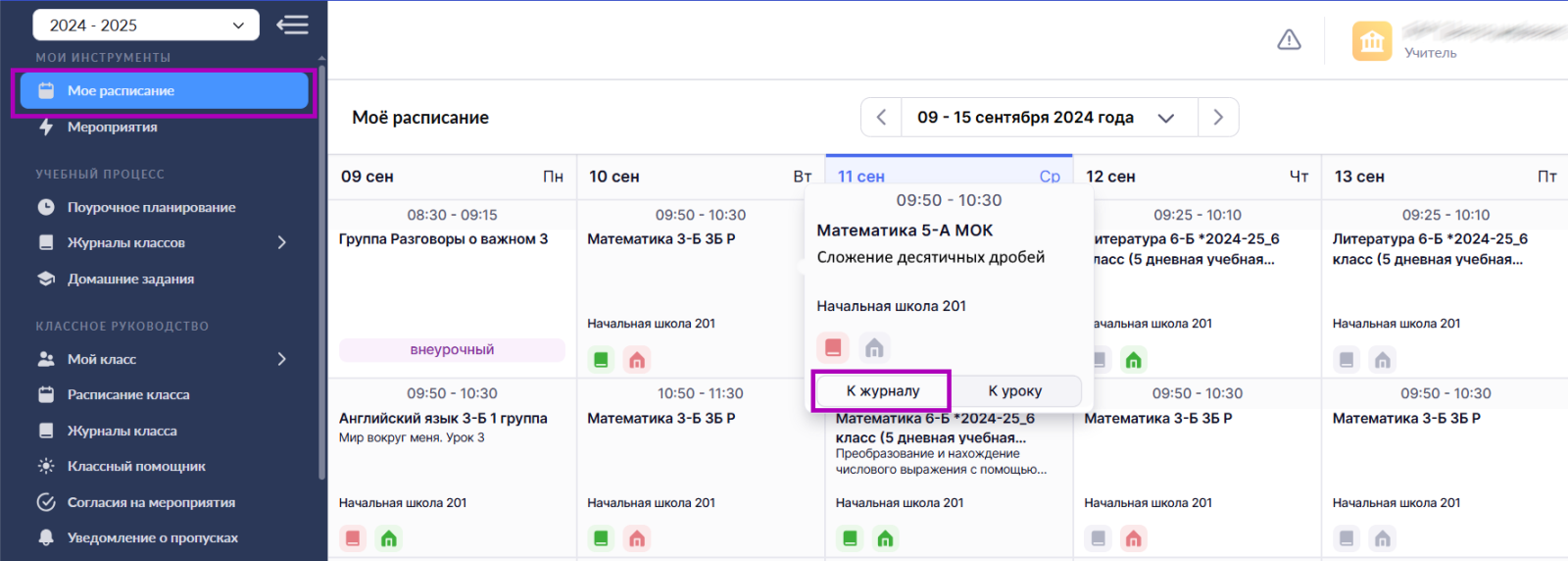Select the 13 сен day header
The height and width of the screenshot is (561, 1568).
(x=1445, y=177)
